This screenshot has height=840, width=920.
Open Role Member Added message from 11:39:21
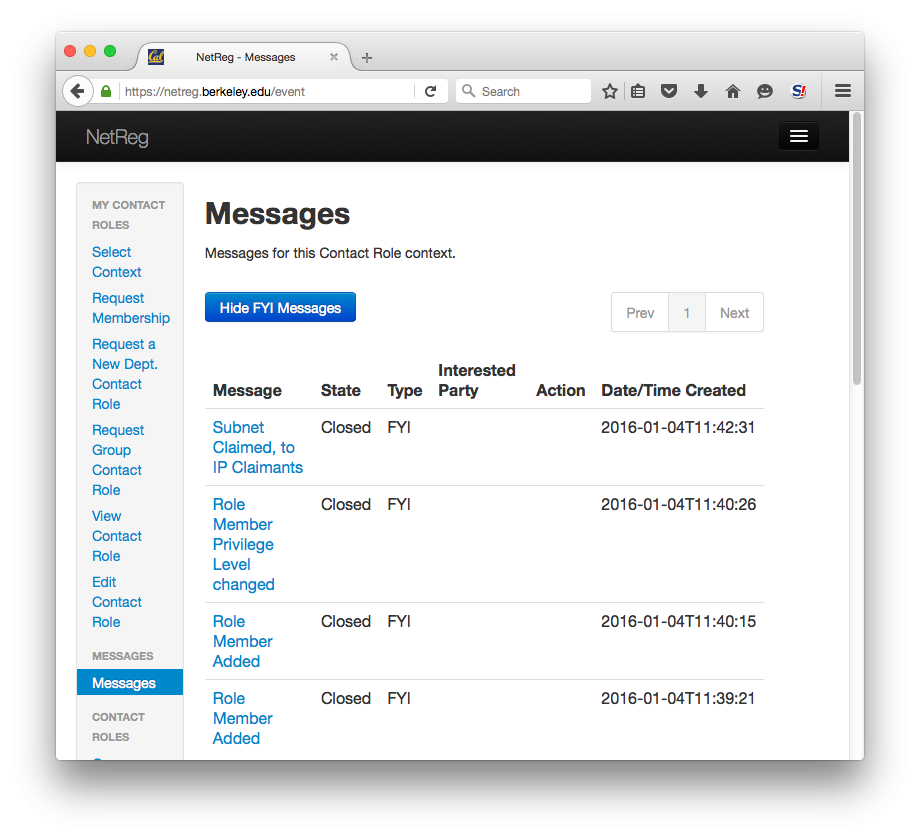(242, 719)
